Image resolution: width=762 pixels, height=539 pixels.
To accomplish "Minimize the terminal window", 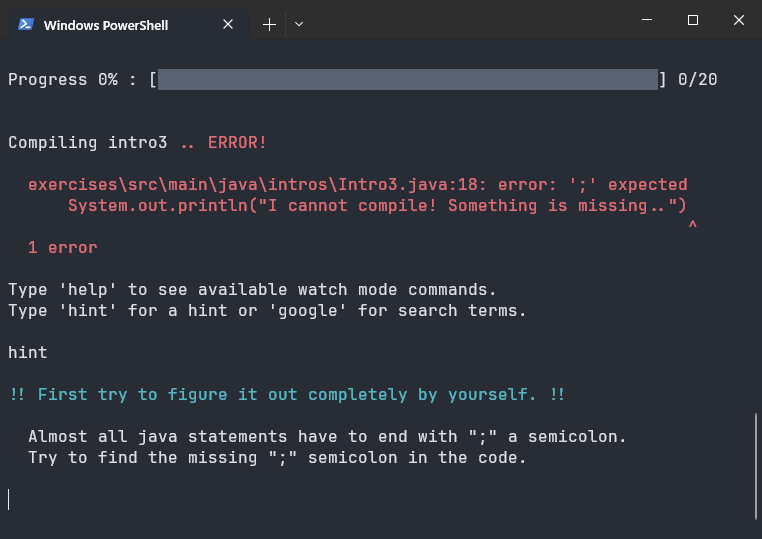I will [647, 20].
